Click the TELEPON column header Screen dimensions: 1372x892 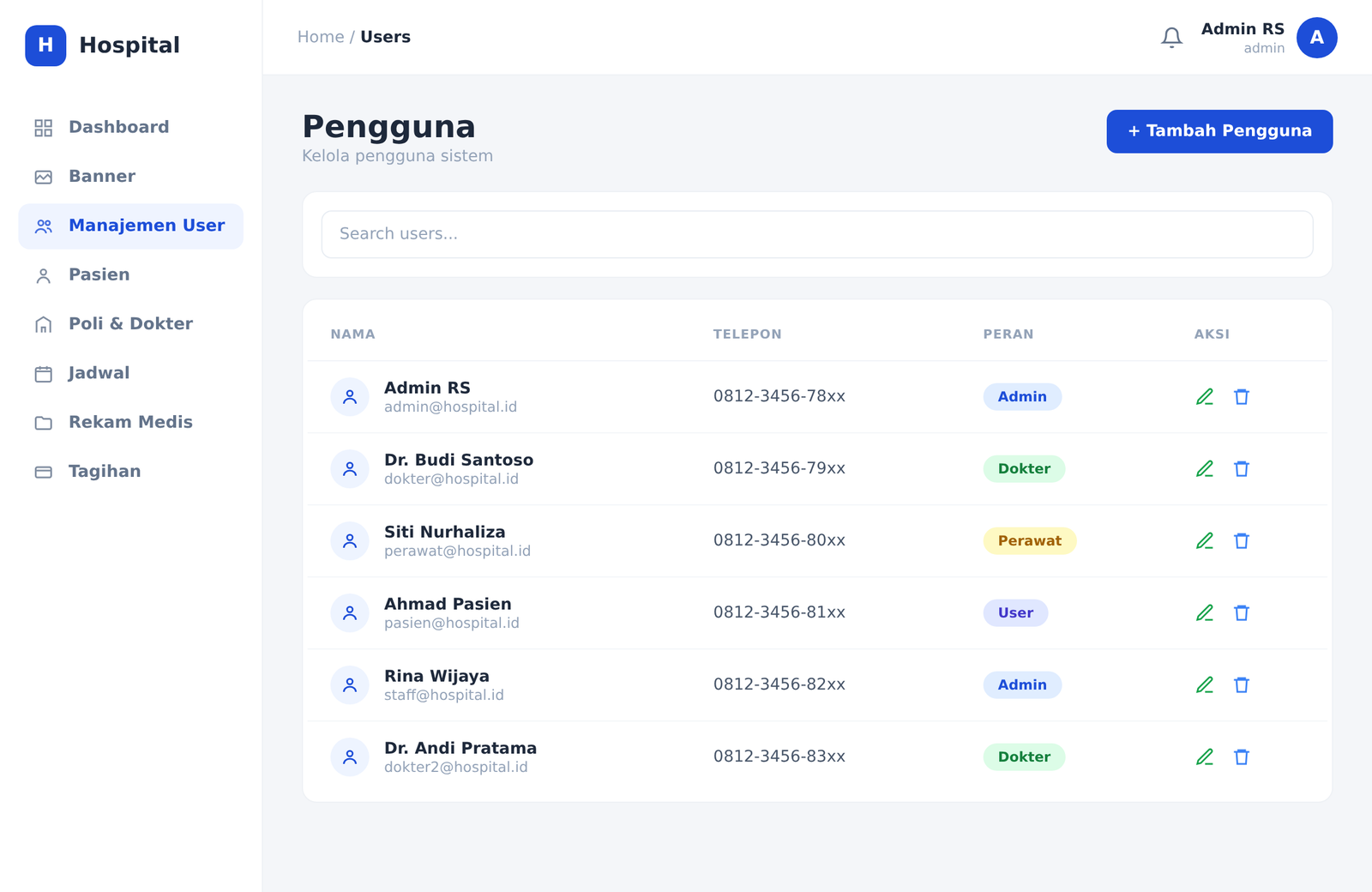pyautogui.click(x=747, y=334)
